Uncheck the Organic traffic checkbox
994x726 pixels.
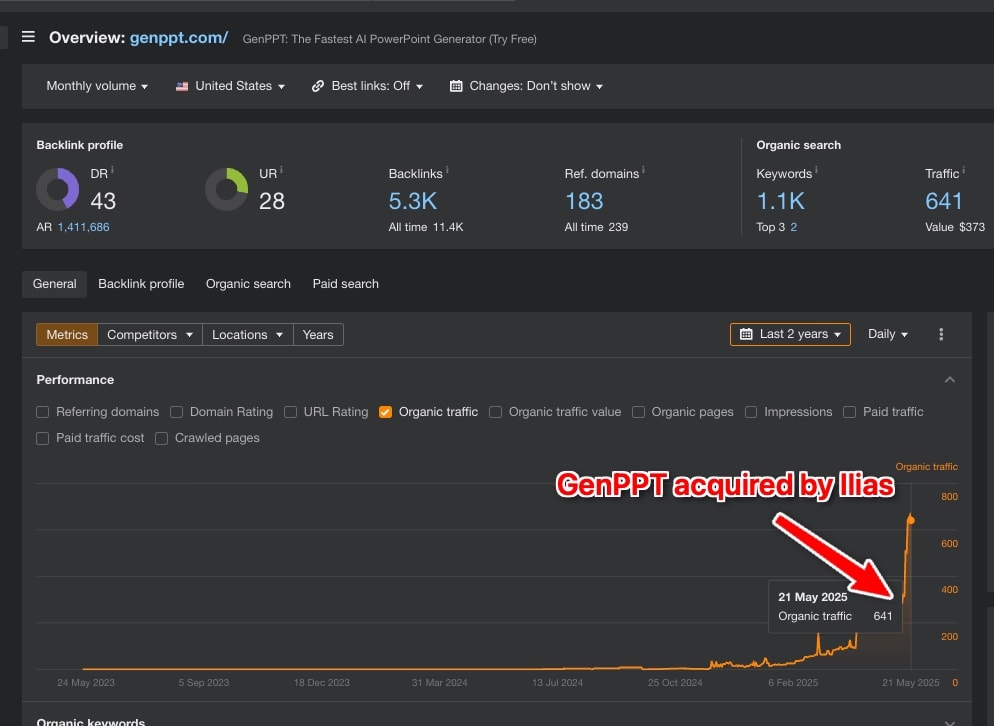[x=386, y=412]
